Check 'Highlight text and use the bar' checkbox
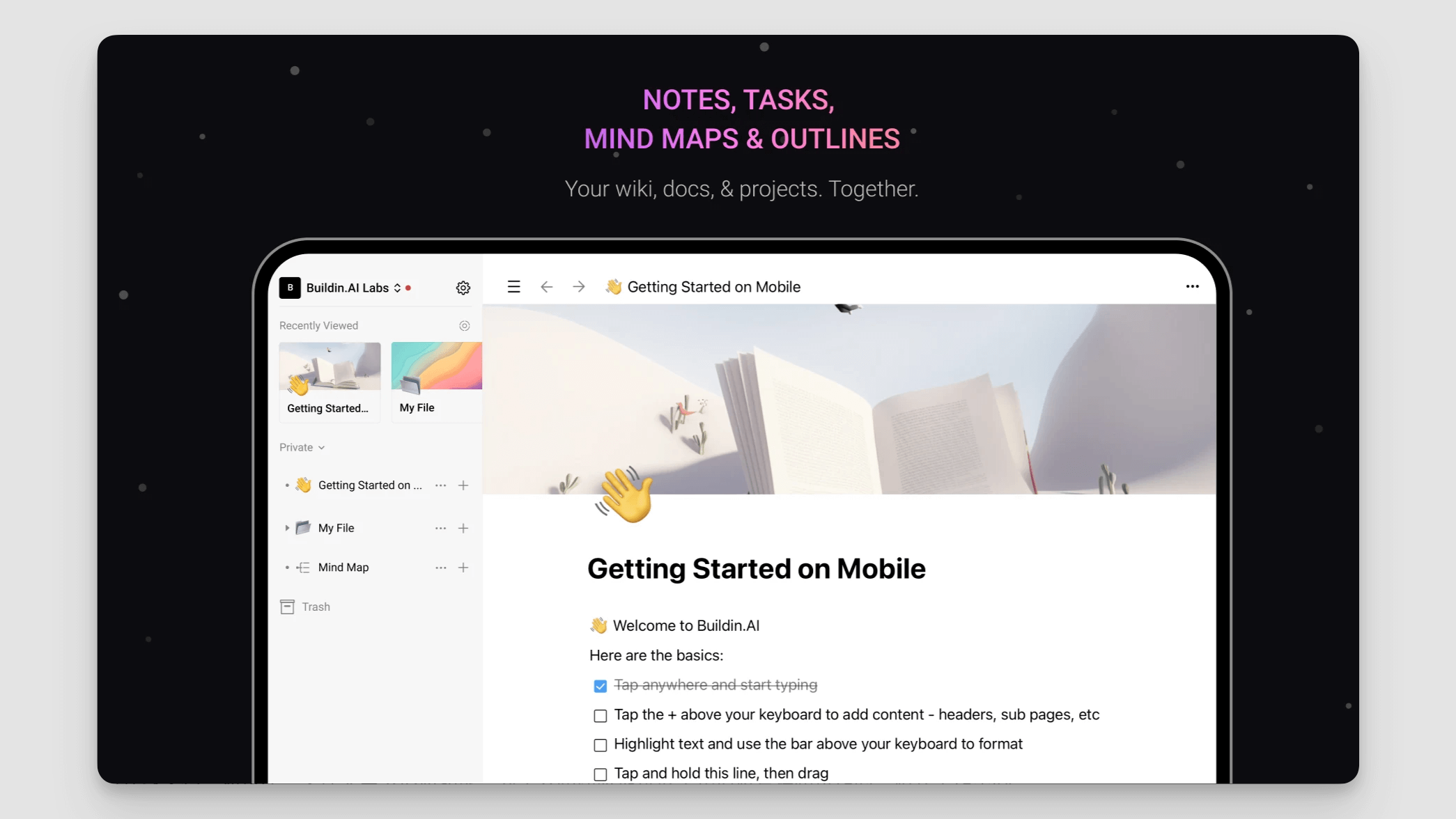 (601, 745)
